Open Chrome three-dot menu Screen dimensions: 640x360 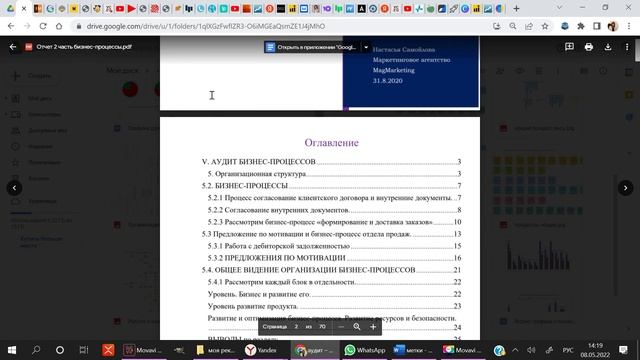pos(629,26)
